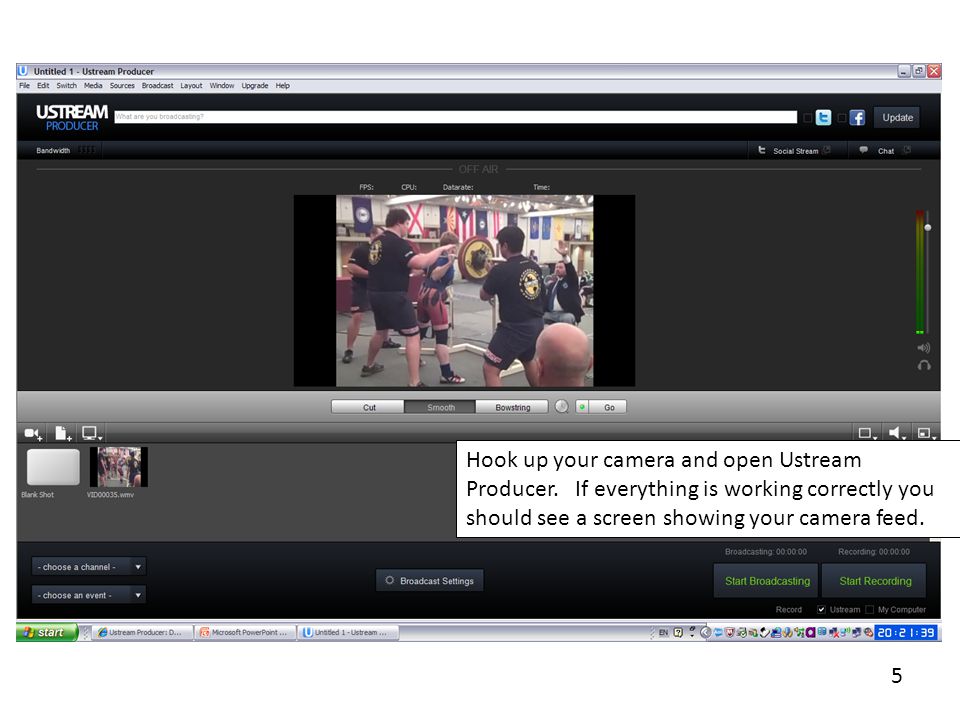Check the Ustream record checkbox
Viewport: 960px width, 720px height.
coord(821,609)
